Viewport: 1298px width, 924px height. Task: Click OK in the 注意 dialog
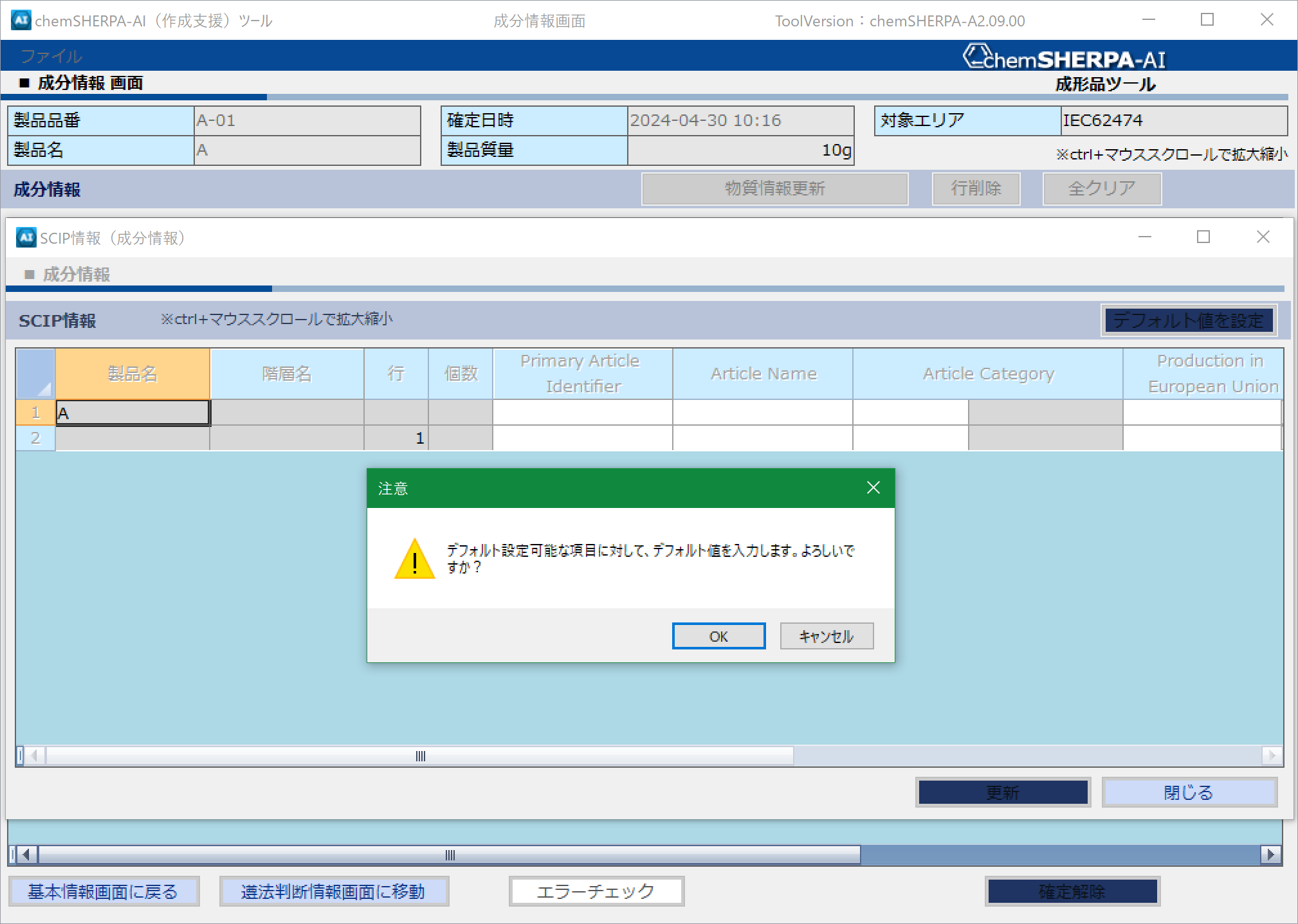(718, 636)
